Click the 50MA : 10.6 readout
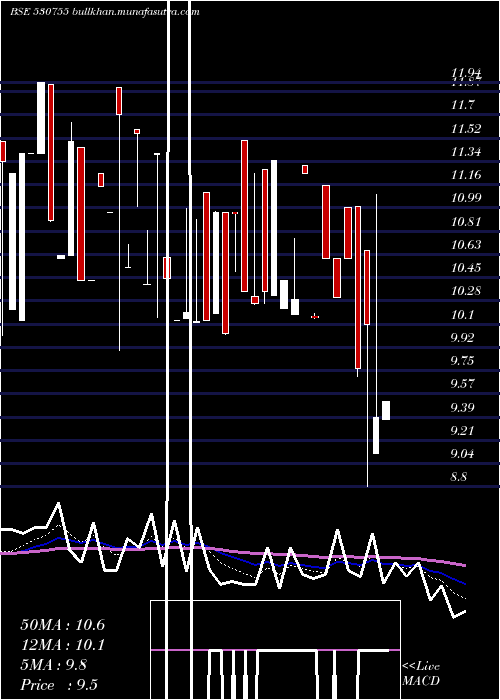This screenshot has height=700, width=500. (63, 625)
